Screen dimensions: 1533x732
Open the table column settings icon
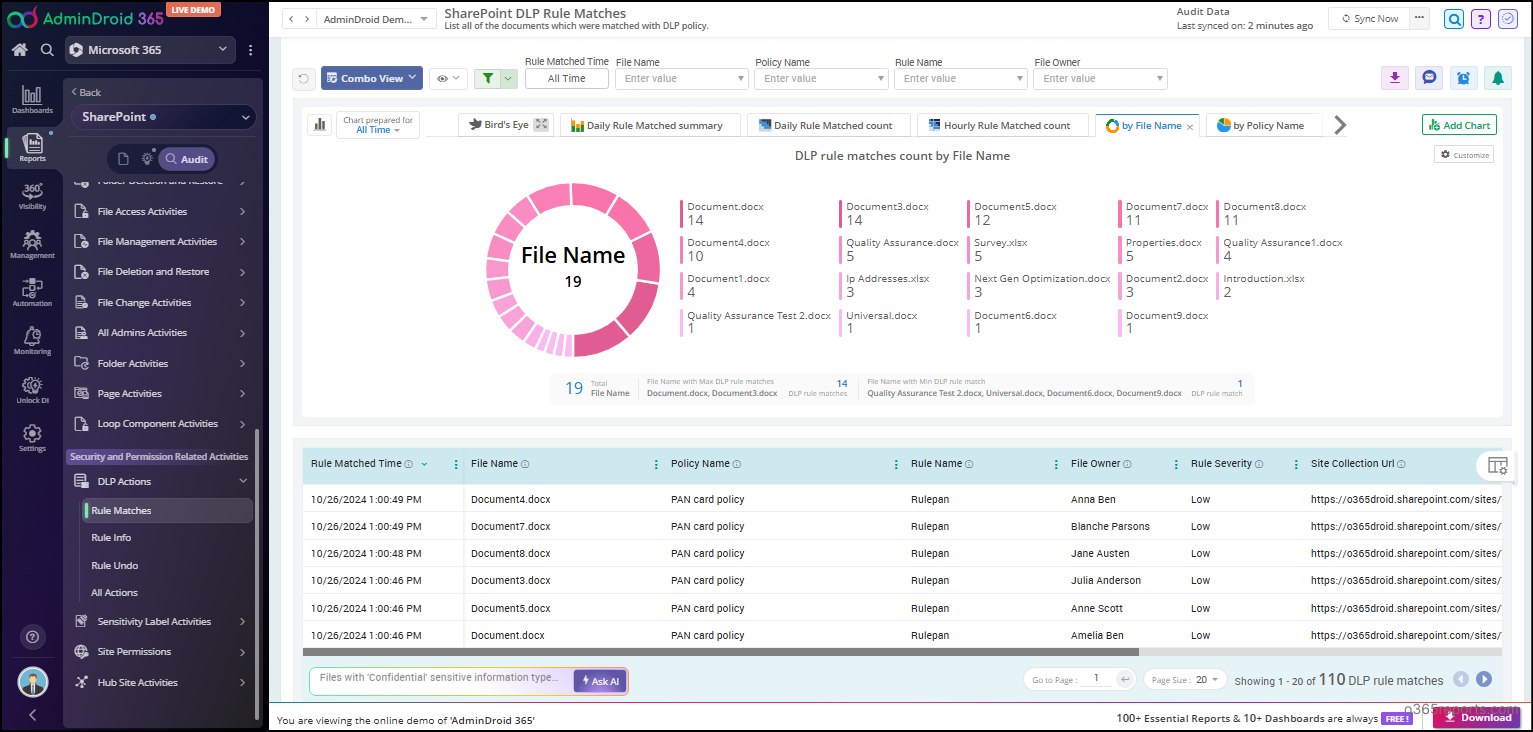1497,465
